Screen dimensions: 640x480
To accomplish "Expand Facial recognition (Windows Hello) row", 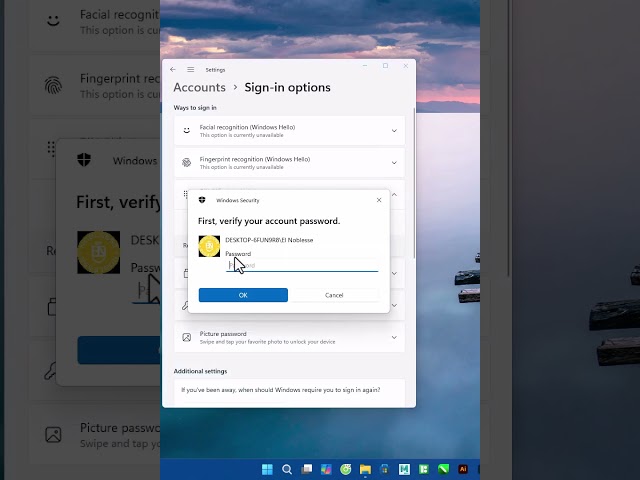I will 289,131.
